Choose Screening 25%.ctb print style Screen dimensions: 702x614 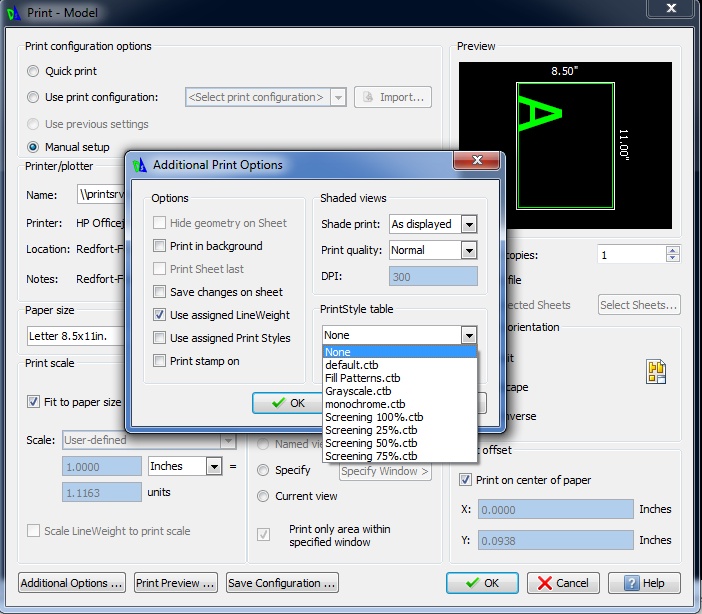[399, 430]
